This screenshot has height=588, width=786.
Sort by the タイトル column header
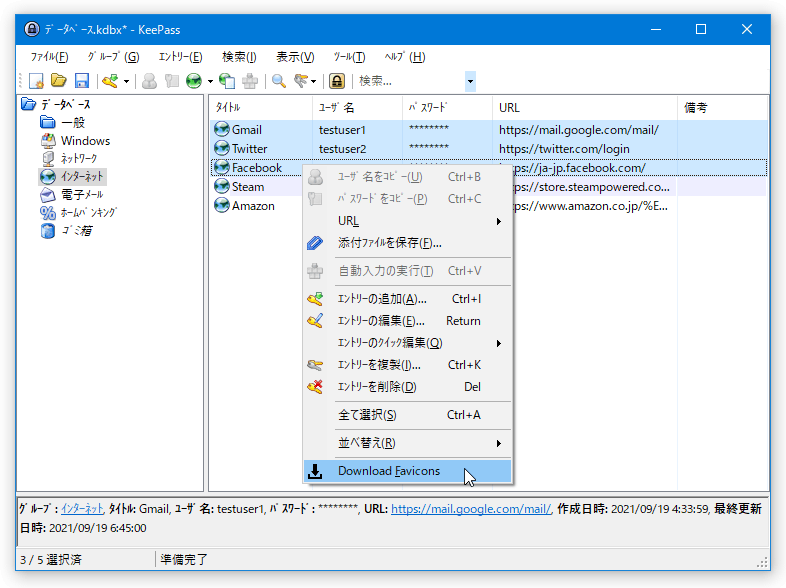click(x=261, y=107)
